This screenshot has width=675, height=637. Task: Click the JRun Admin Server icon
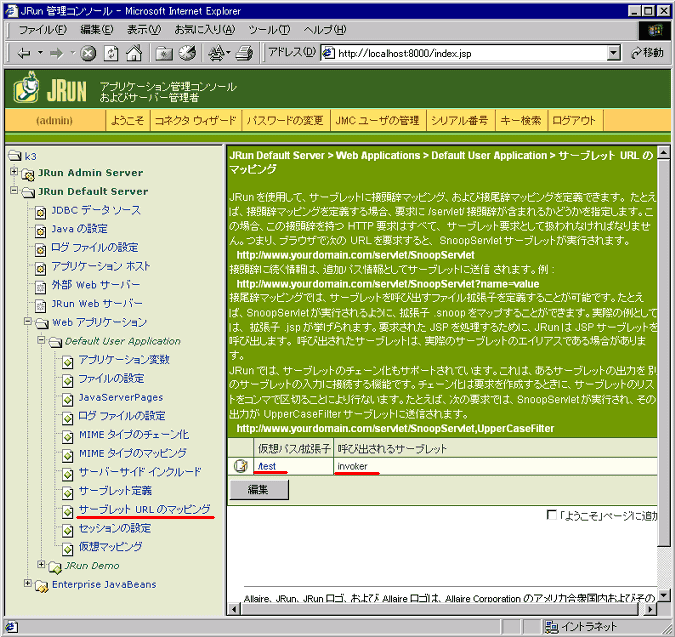[28, 174]
